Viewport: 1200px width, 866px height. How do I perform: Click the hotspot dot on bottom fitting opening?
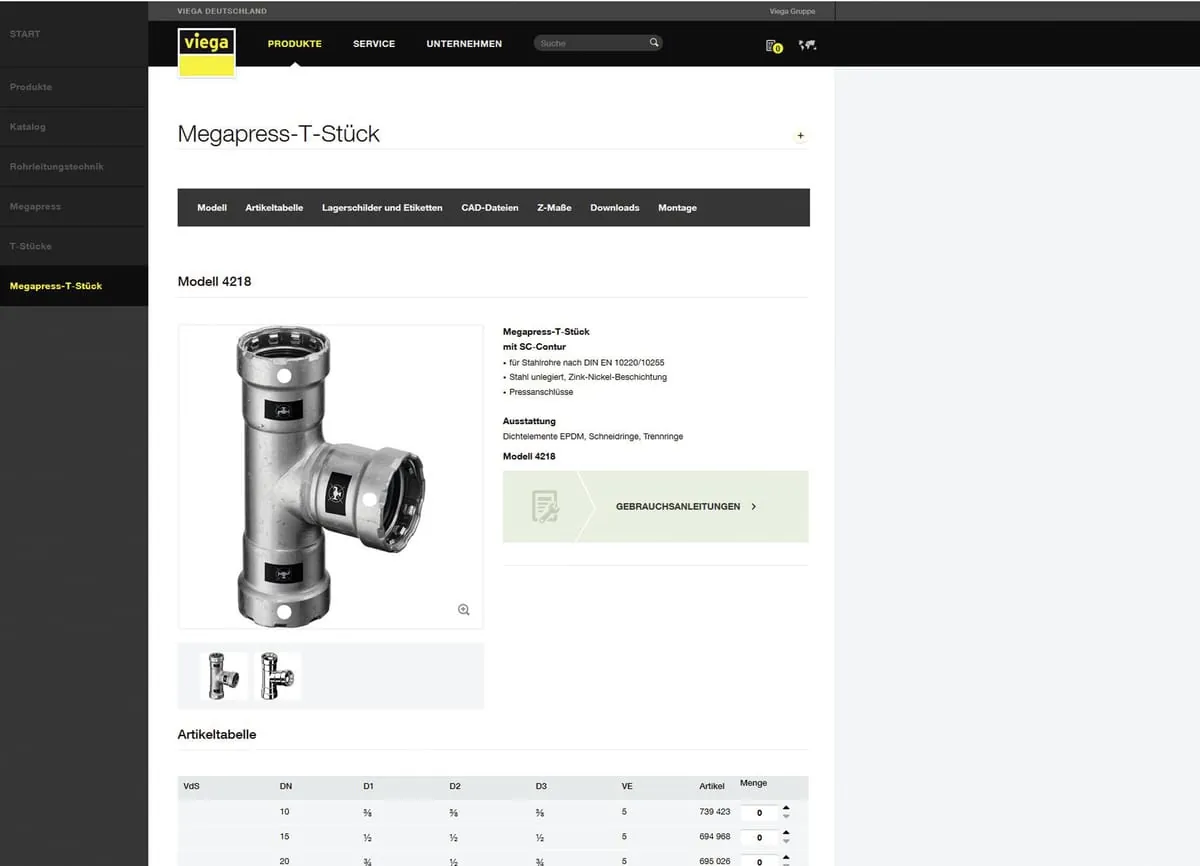[284, 611]
